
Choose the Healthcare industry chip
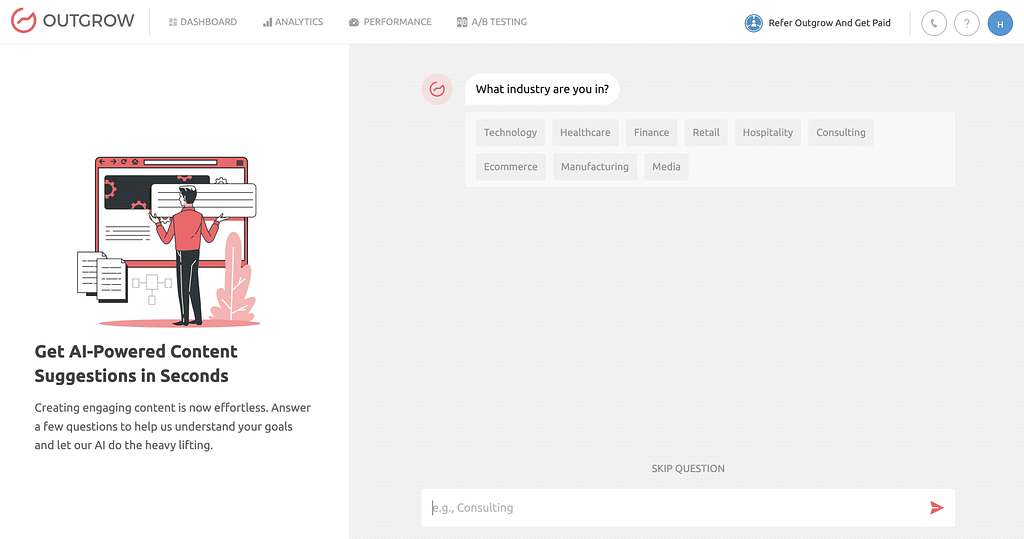(585, 132)
